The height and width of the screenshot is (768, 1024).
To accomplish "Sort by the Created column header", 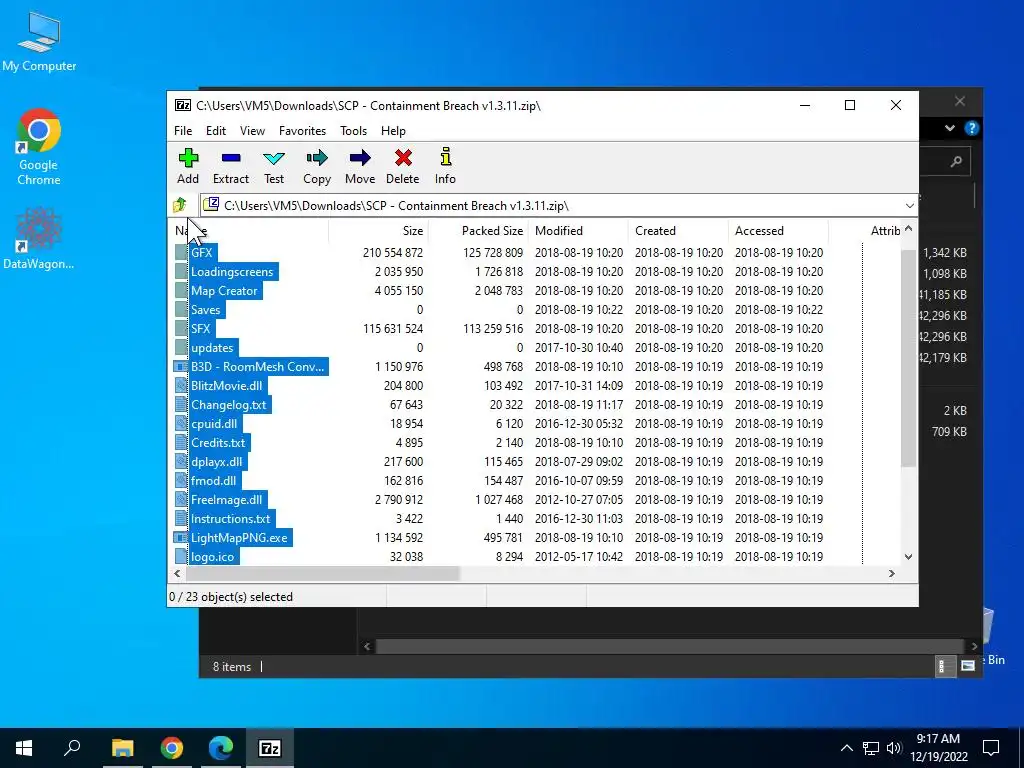I will pyautogui.click(x=679, y=231).
